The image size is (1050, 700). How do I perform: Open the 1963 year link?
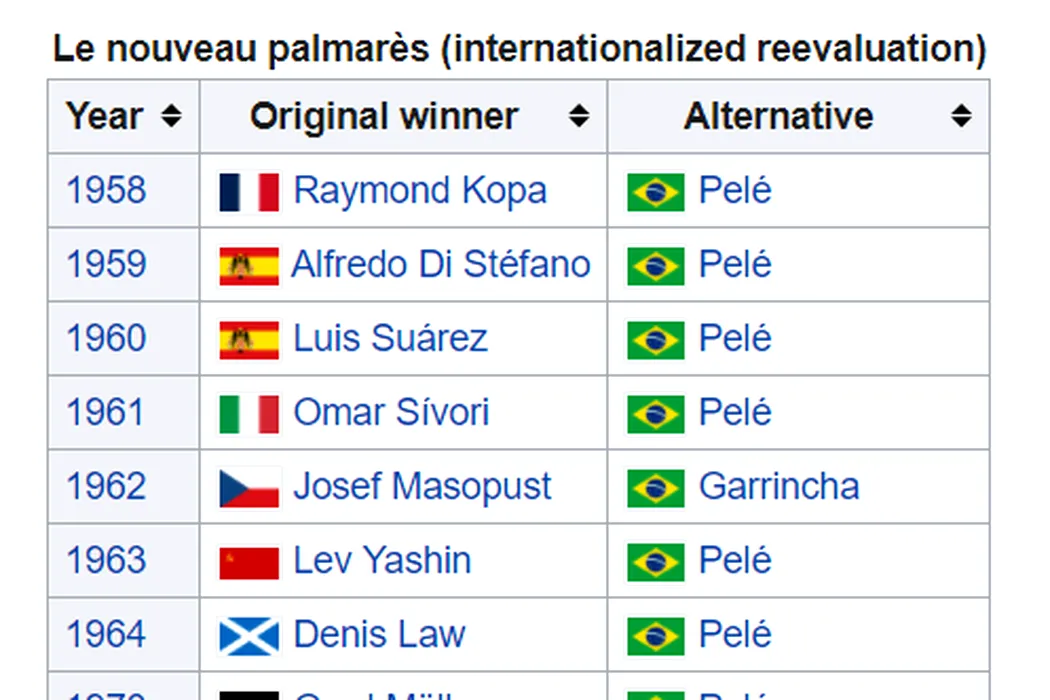(x=106, y=560)
